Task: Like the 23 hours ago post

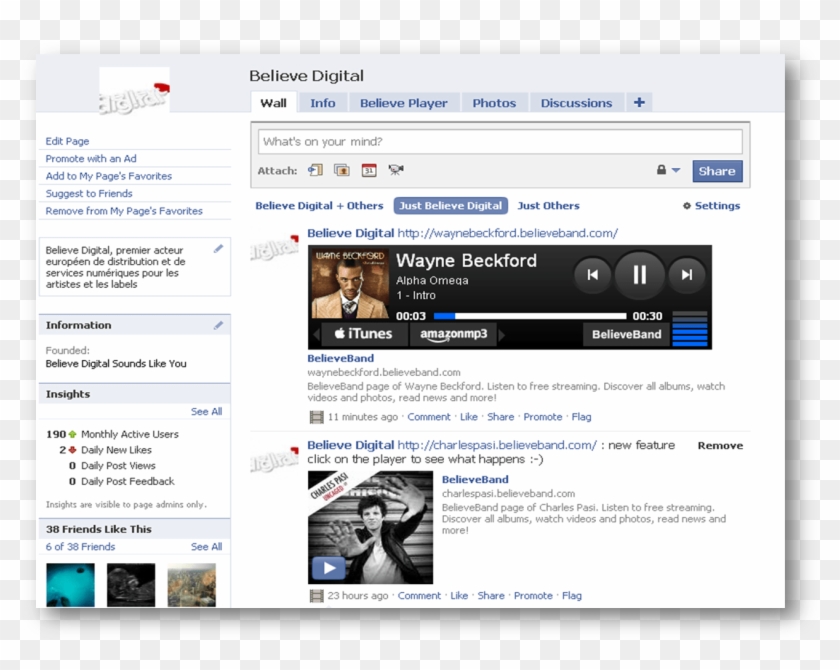Action: point(459,596)
